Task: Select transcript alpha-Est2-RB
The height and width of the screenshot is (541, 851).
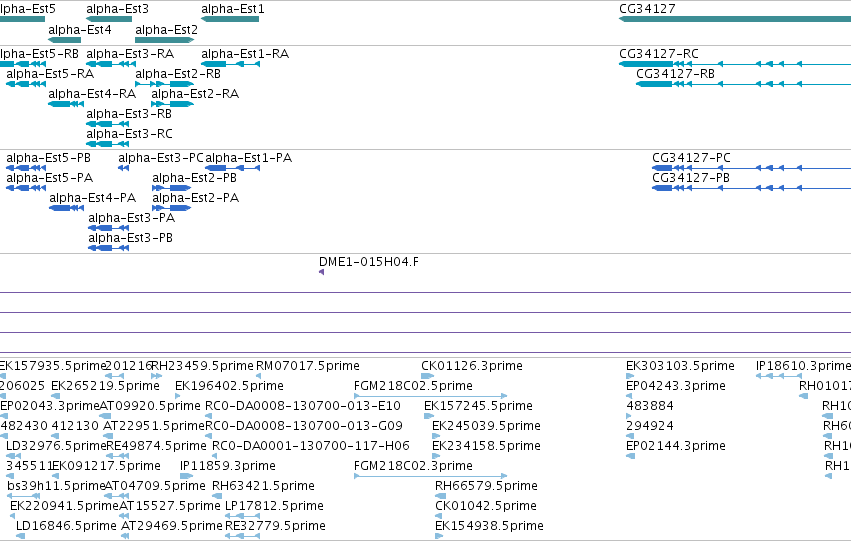Action: tap(164, 84)
